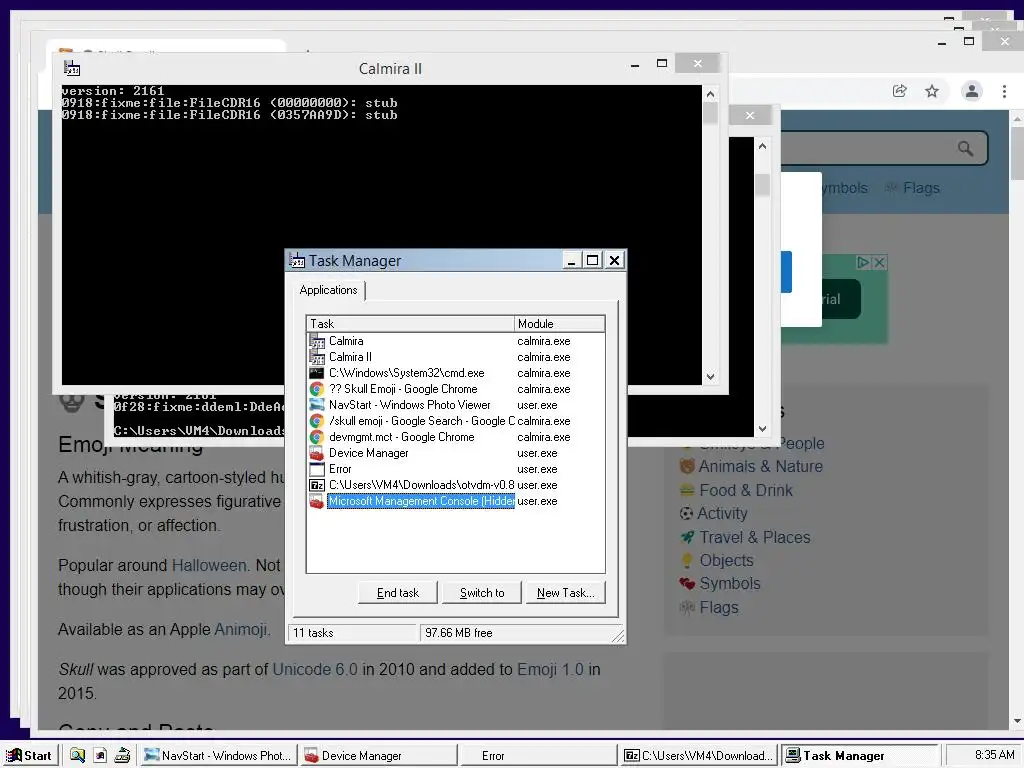Click the Module column header
1024x768 pixels.
[x=559, y=324]
